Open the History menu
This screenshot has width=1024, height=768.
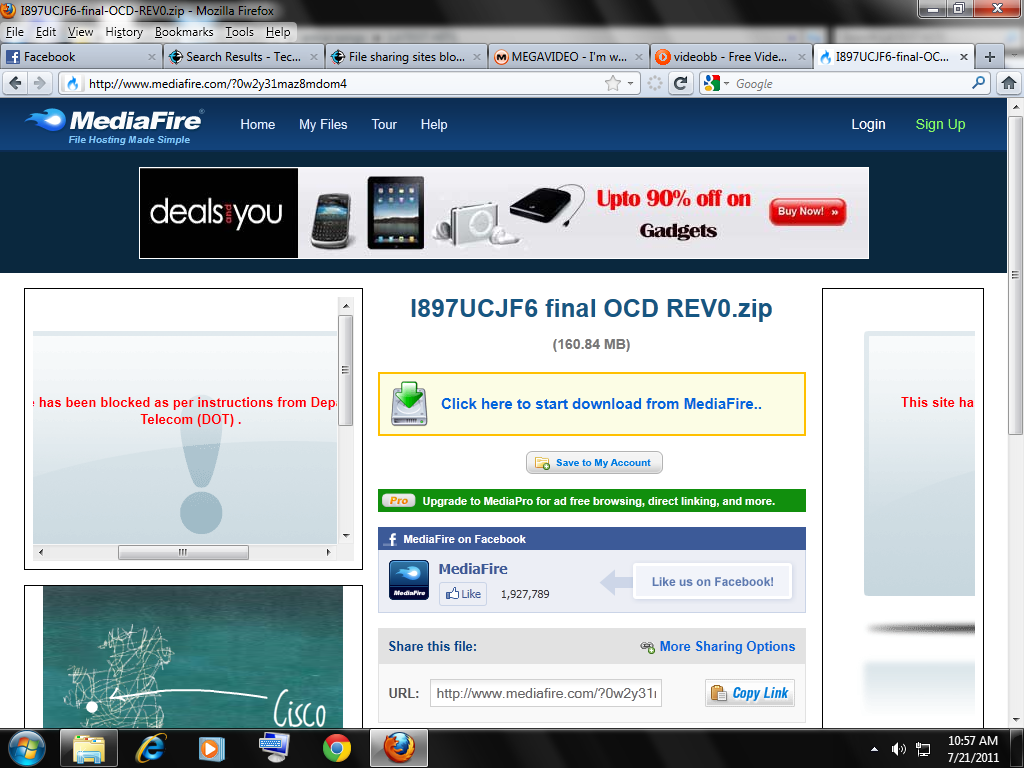point(123,32)
